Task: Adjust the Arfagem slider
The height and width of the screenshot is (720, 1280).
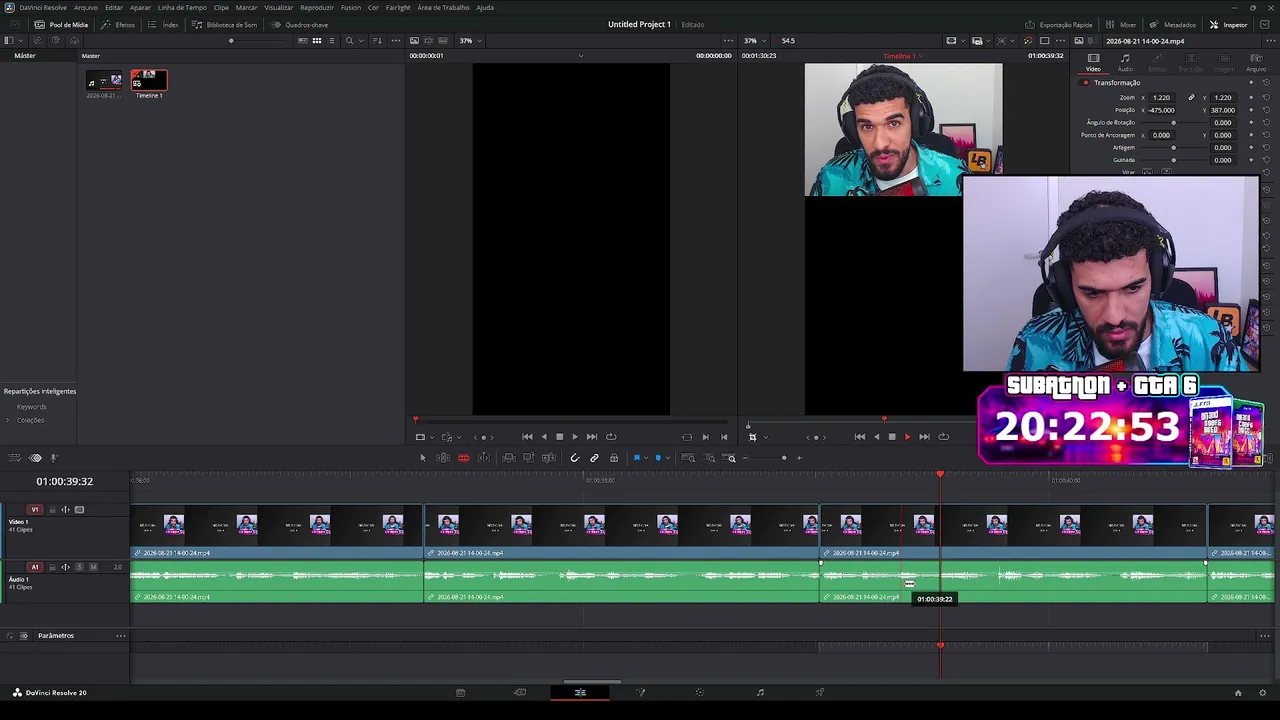Action: (1174, 148)
